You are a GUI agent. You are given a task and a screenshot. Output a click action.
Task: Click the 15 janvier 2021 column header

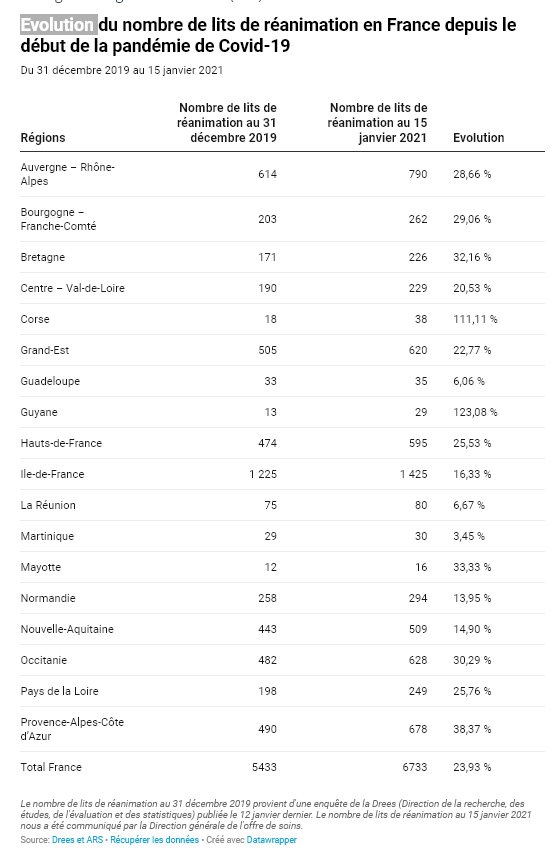pyautogui.click(x=377, y=122)
